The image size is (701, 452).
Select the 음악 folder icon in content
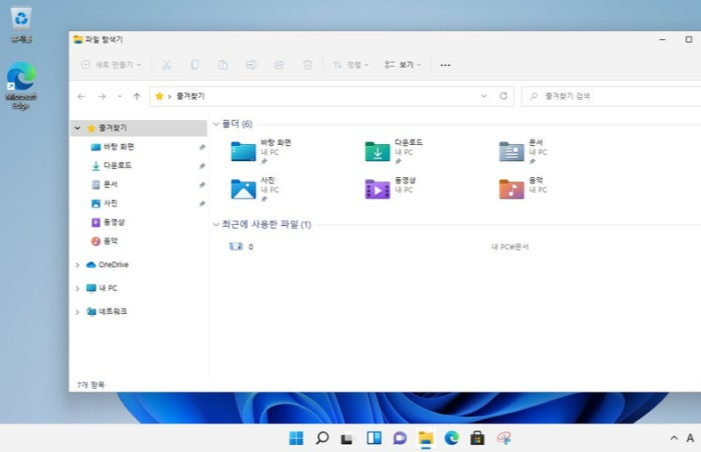[x=511, y=189]
